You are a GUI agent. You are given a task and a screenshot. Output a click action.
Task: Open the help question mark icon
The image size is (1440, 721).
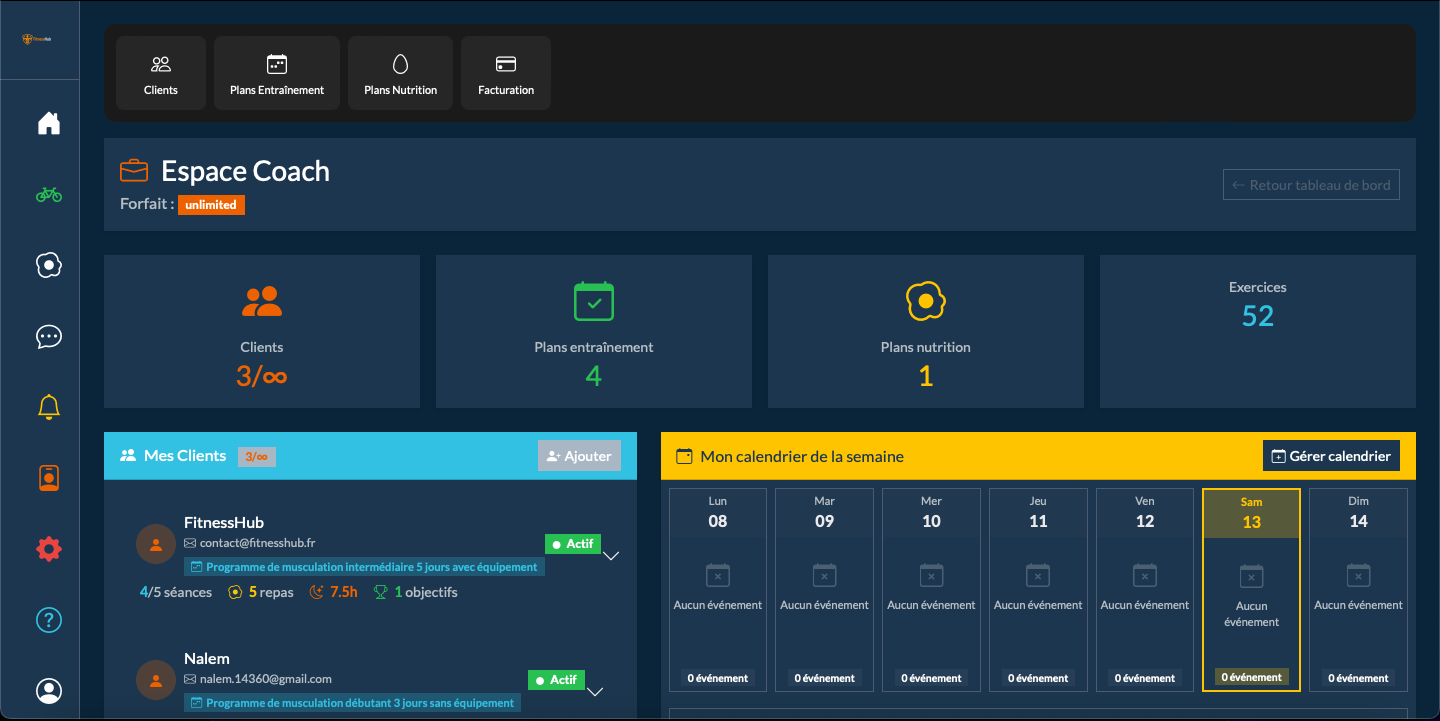(x=48, y=620)
